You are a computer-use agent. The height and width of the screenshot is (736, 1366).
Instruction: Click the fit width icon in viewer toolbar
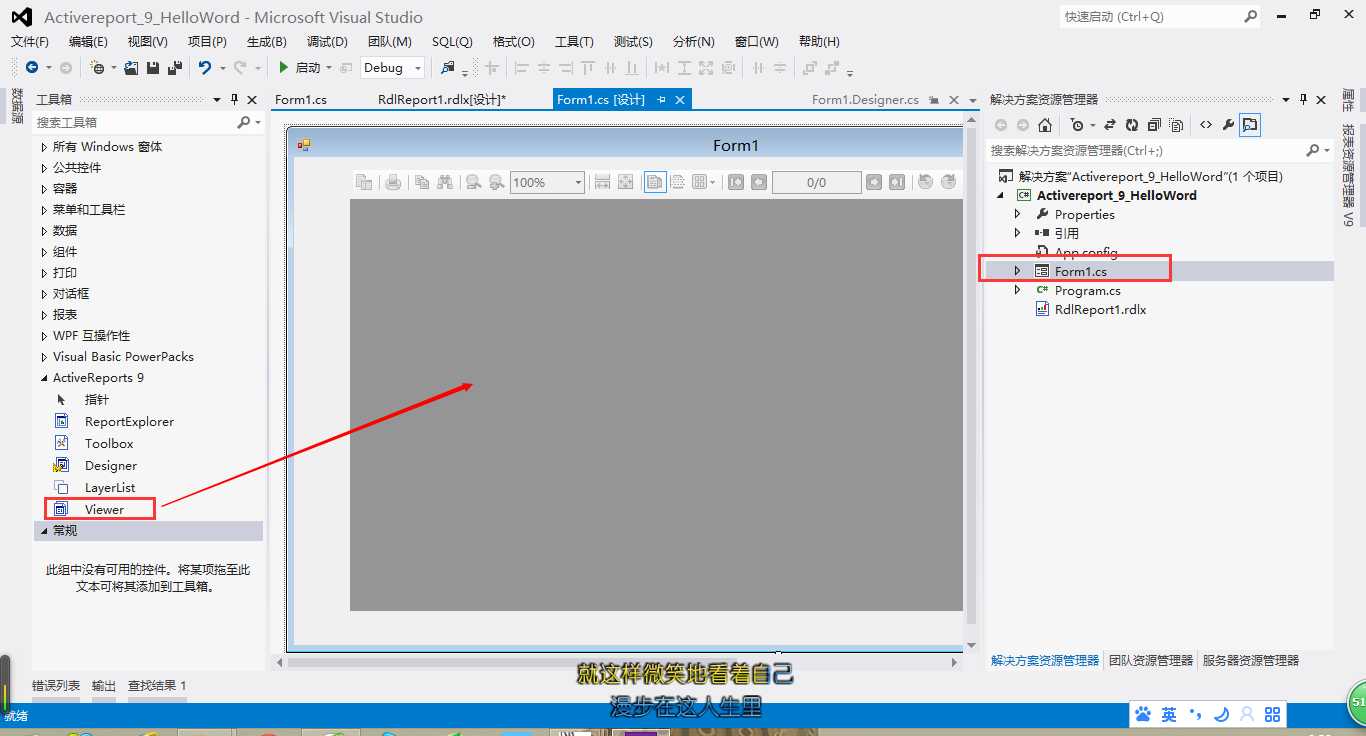[x=602, y=182]
